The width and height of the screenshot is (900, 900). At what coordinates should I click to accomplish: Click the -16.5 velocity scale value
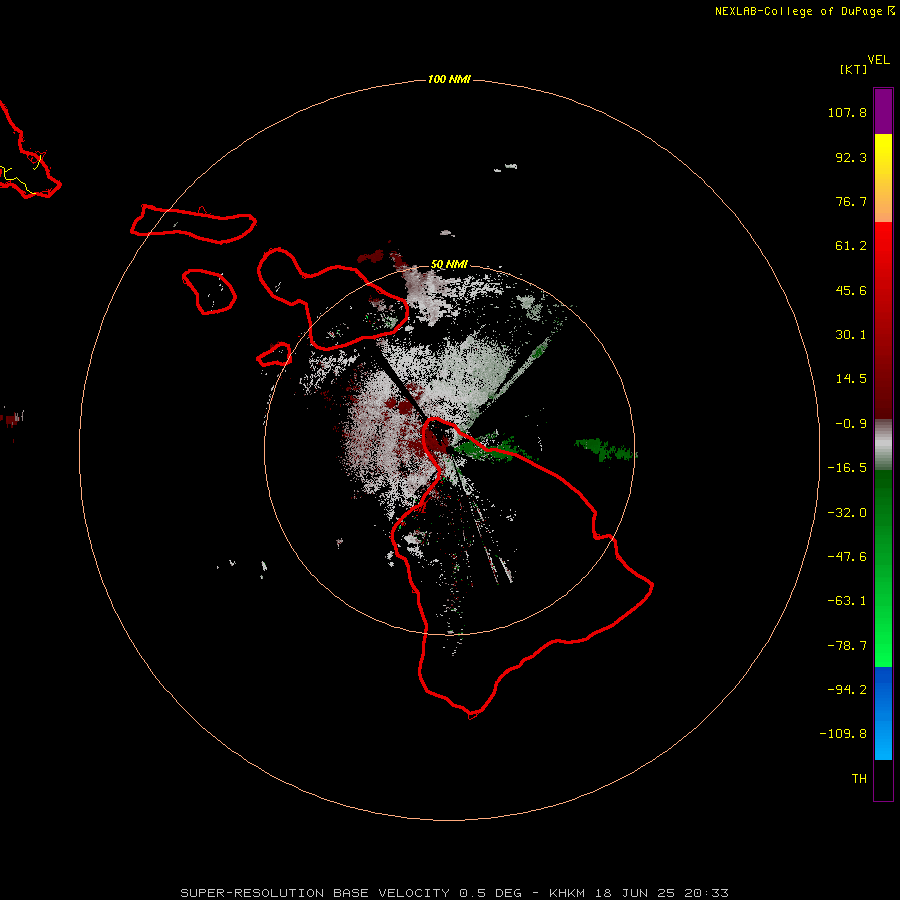tap(847, 468)
